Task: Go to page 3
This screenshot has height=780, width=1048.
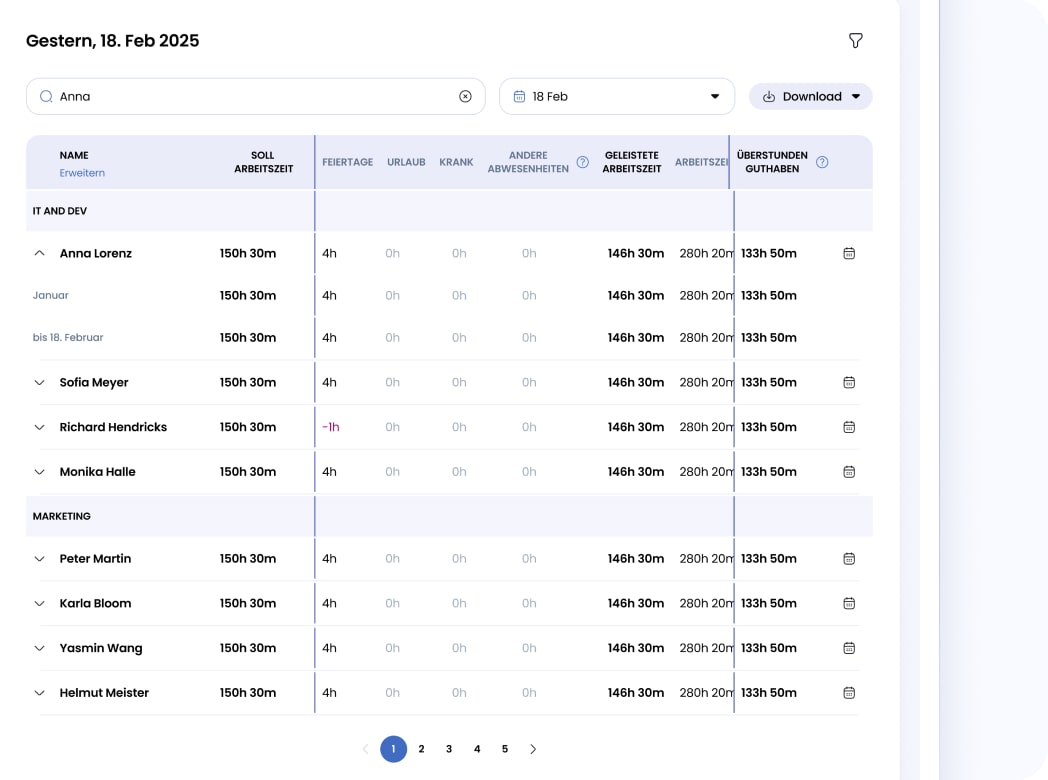Action: click(449, 749)
